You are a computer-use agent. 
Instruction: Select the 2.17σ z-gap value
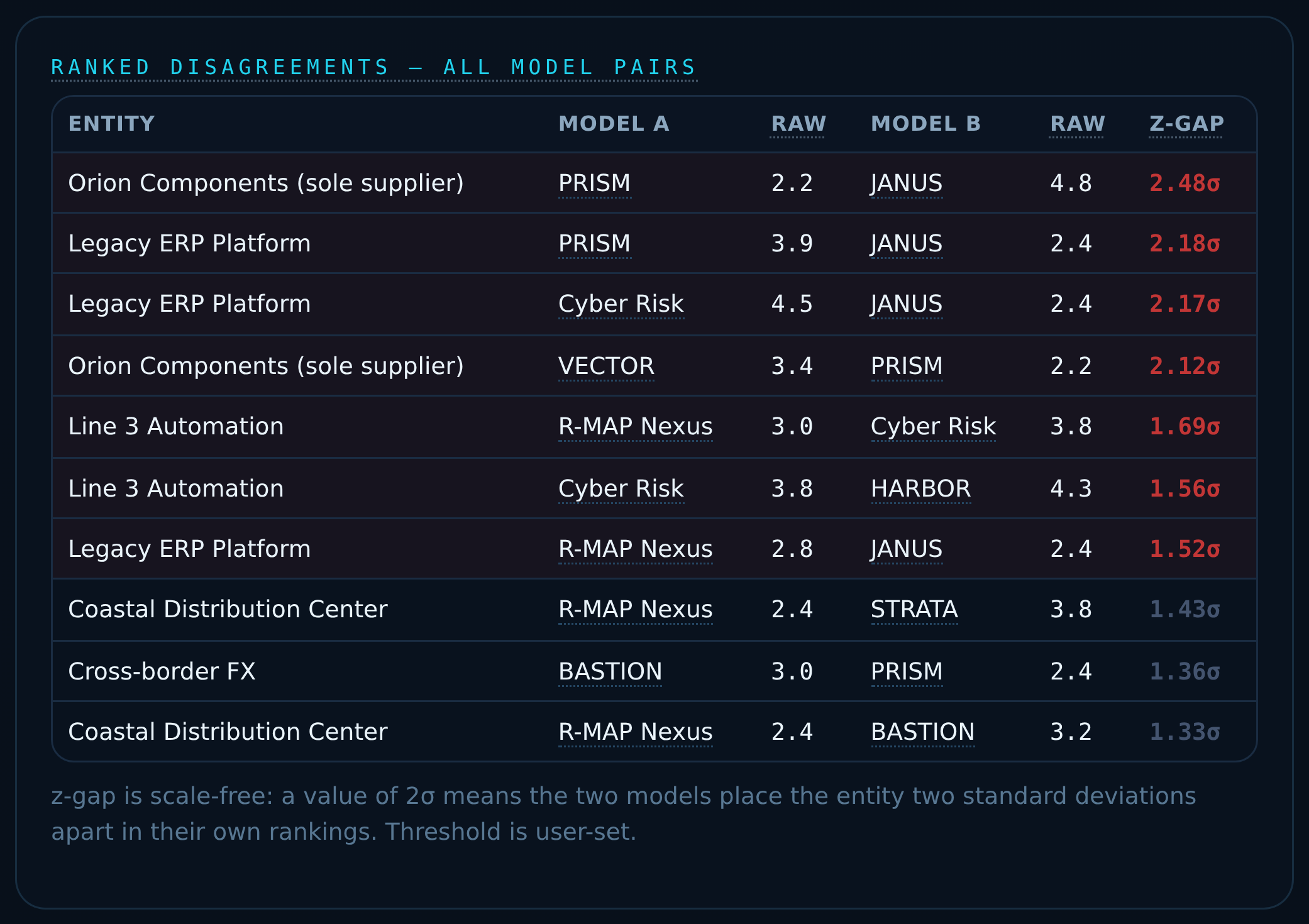pos(1185,304)
